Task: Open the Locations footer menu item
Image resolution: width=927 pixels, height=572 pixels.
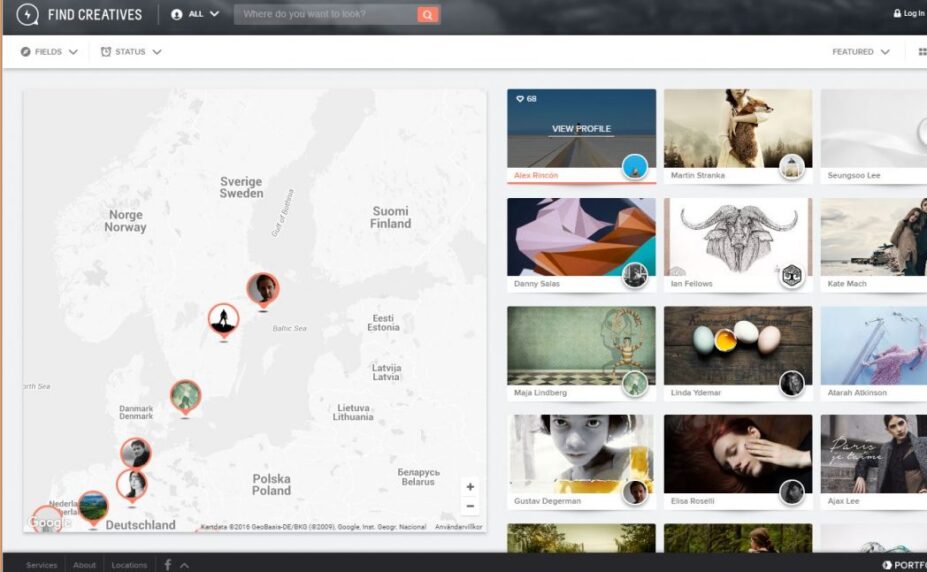Action: pyautogui.click(x=129, y=565)
